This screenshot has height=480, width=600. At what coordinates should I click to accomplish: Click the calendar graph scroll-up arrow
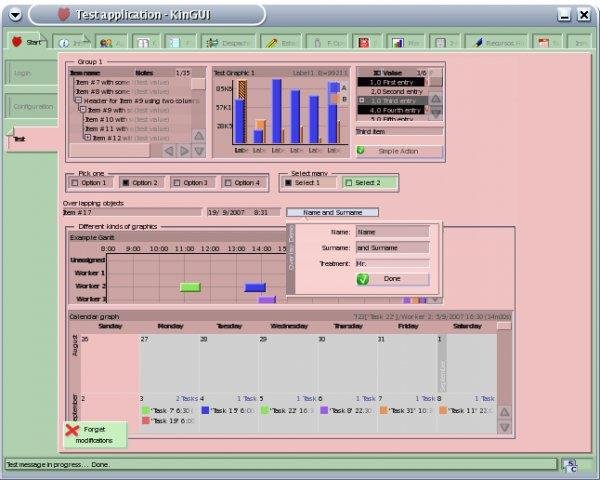click(x=504, y=412)
